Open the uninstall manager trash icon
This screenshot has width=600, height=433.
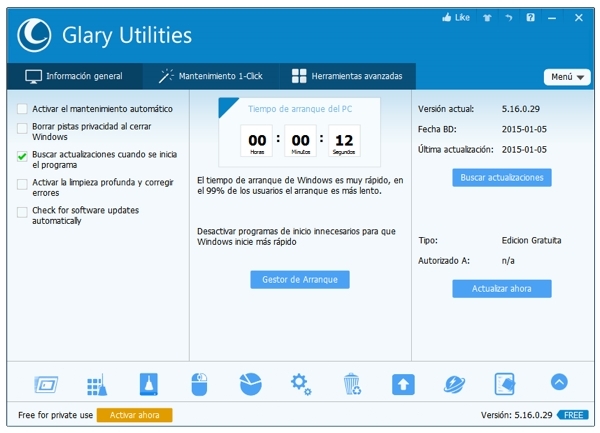[352, 384]
